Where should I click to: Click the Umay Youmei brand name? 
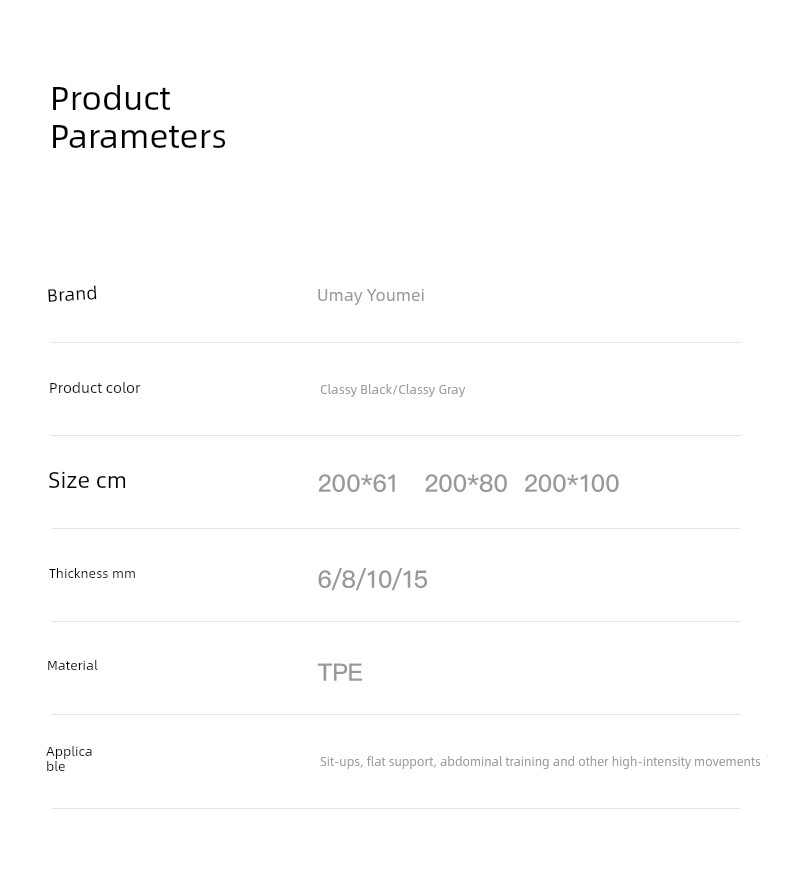[371, 295]
